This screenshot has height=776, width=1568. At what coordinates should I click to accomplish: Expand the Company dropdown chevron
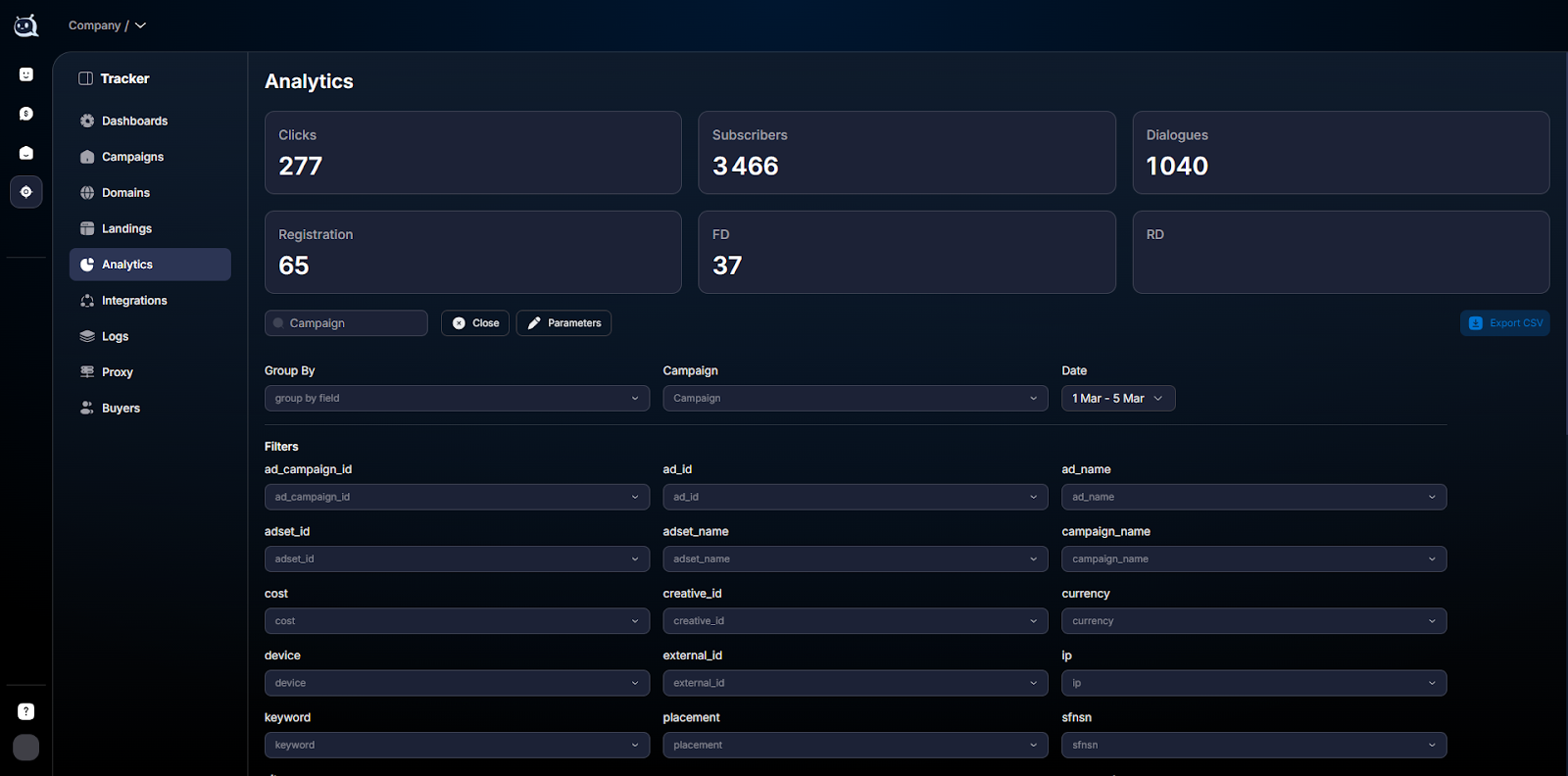[x=140, y=25]
